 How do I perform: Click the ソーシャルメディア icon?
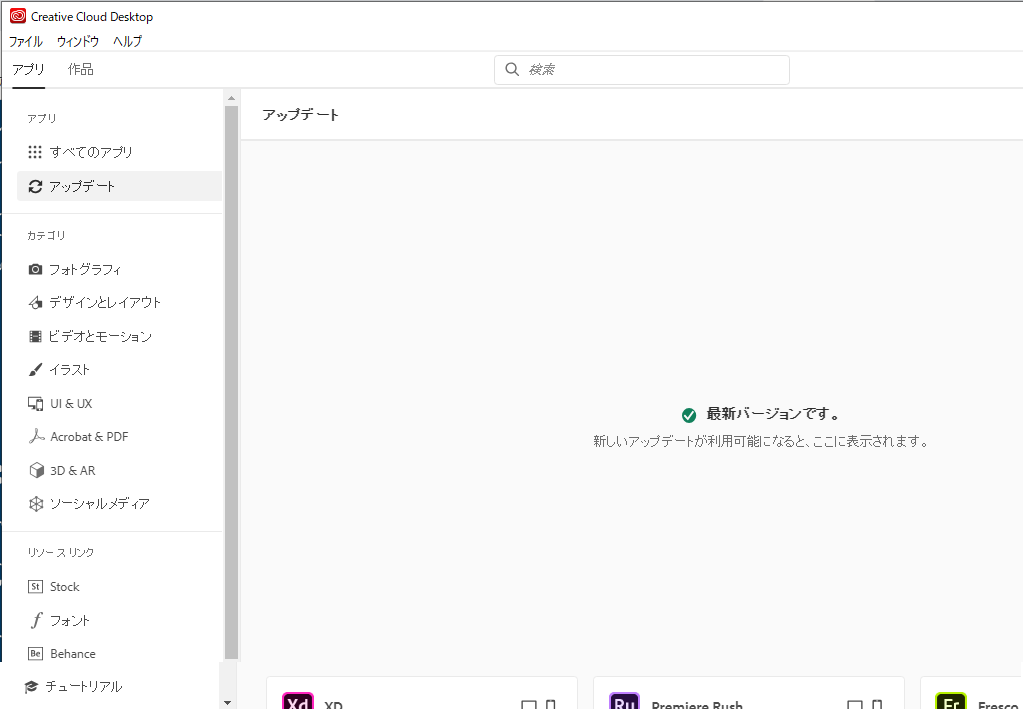click(36, 504)
